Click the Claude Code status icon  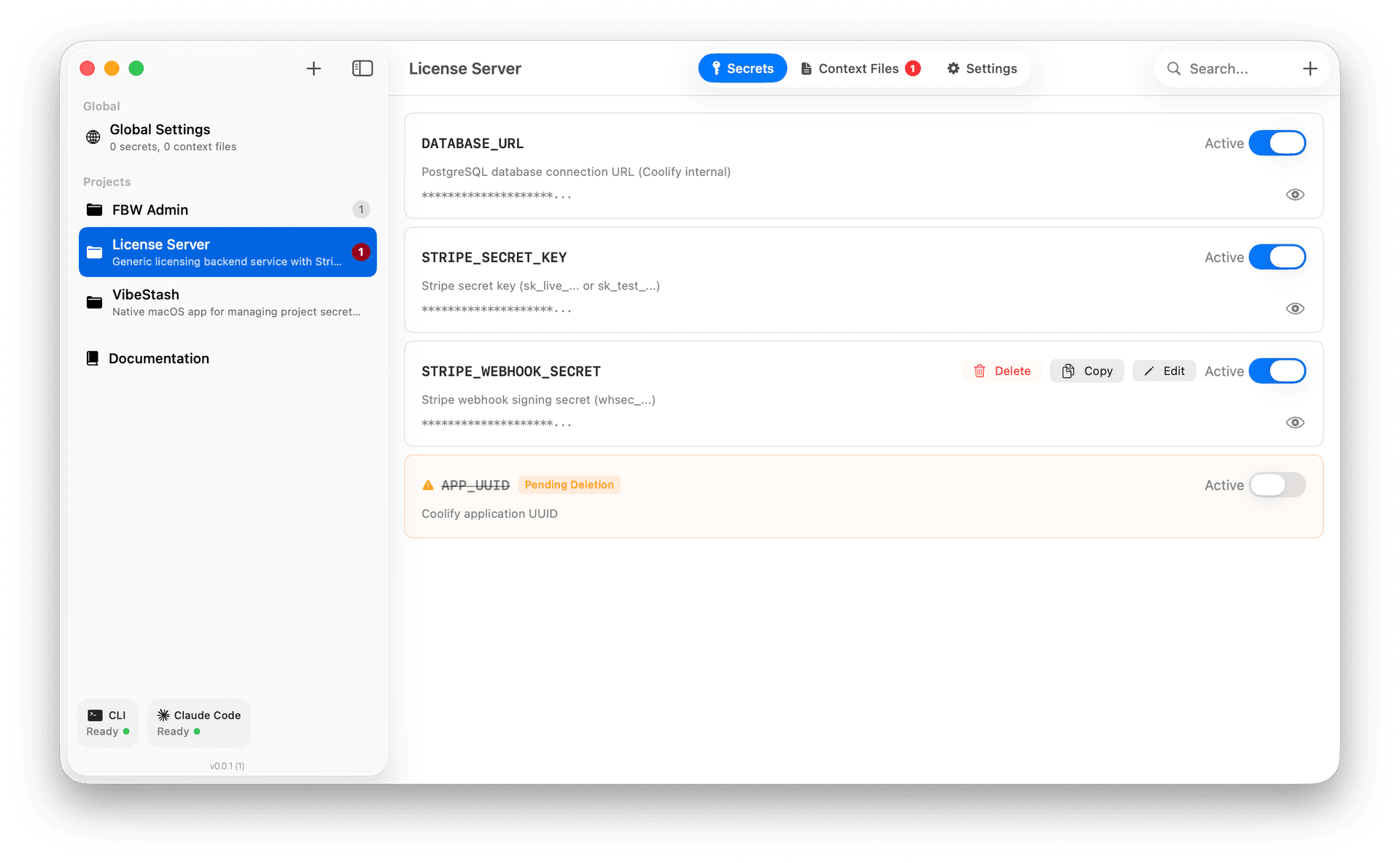163,715
